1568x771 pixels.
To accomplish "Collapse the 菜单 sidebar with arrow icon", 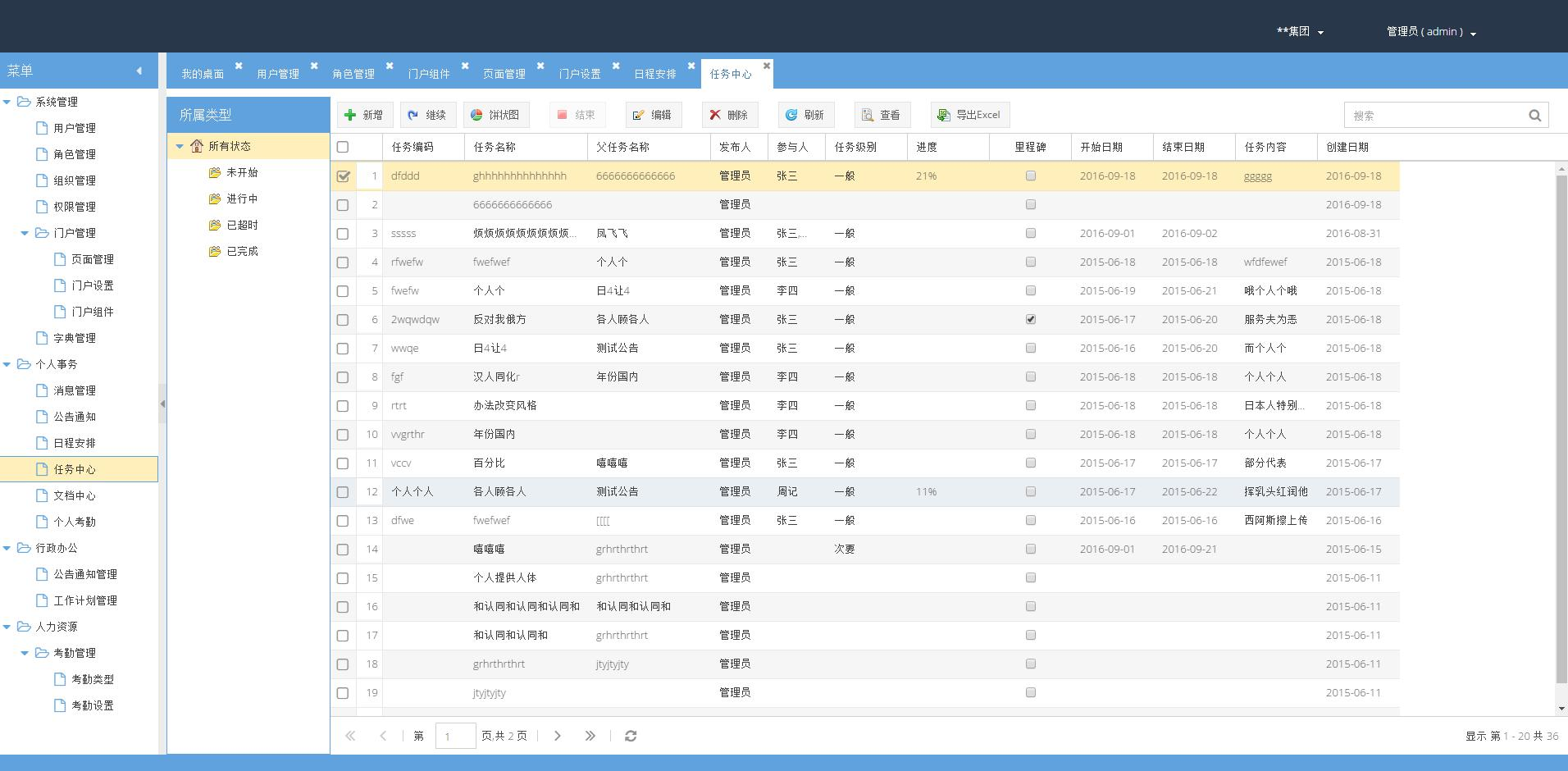I will 139,71.
